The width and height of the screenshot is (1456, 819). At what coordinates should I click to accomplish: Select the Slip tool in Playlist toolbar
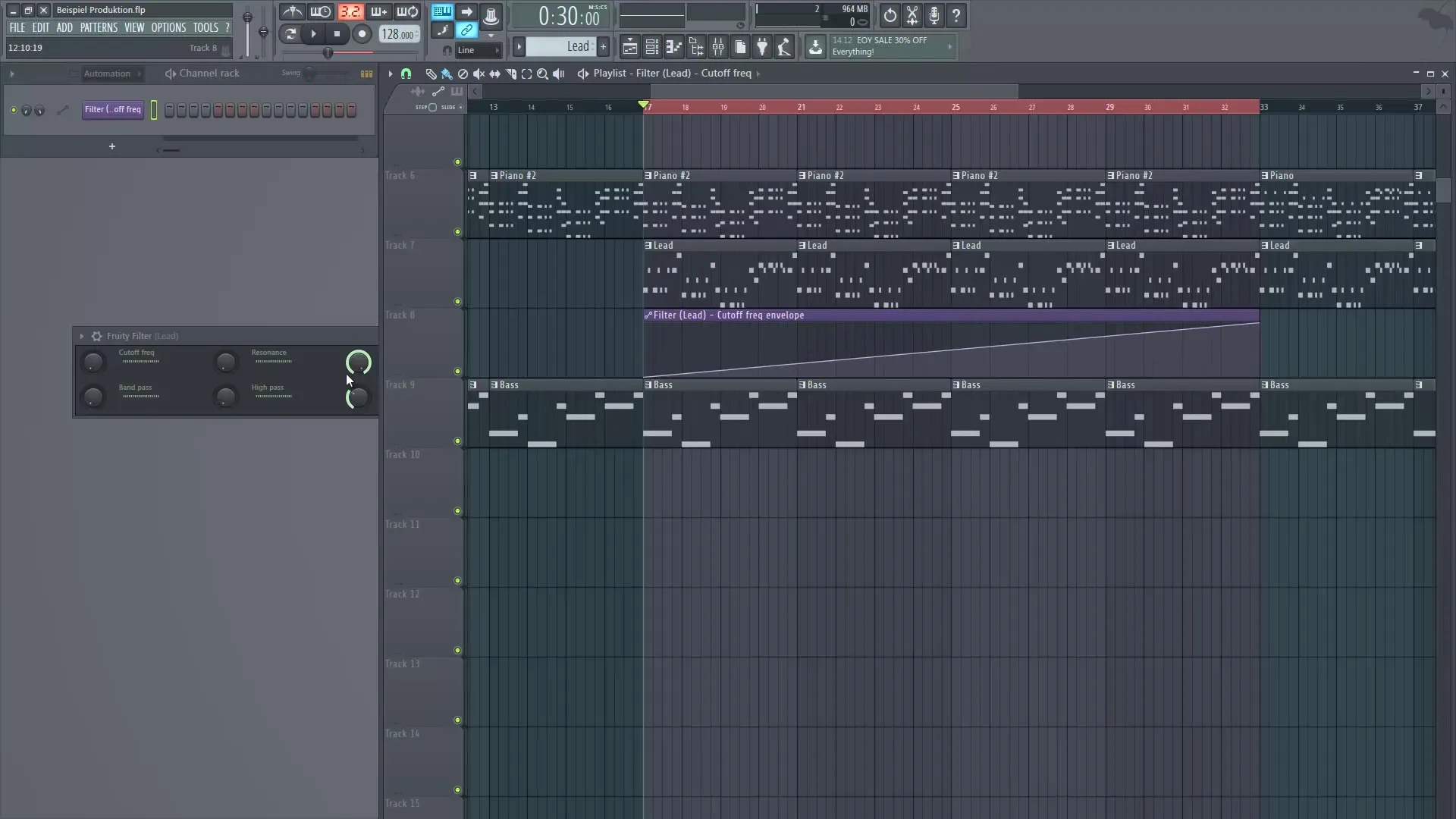494,74
